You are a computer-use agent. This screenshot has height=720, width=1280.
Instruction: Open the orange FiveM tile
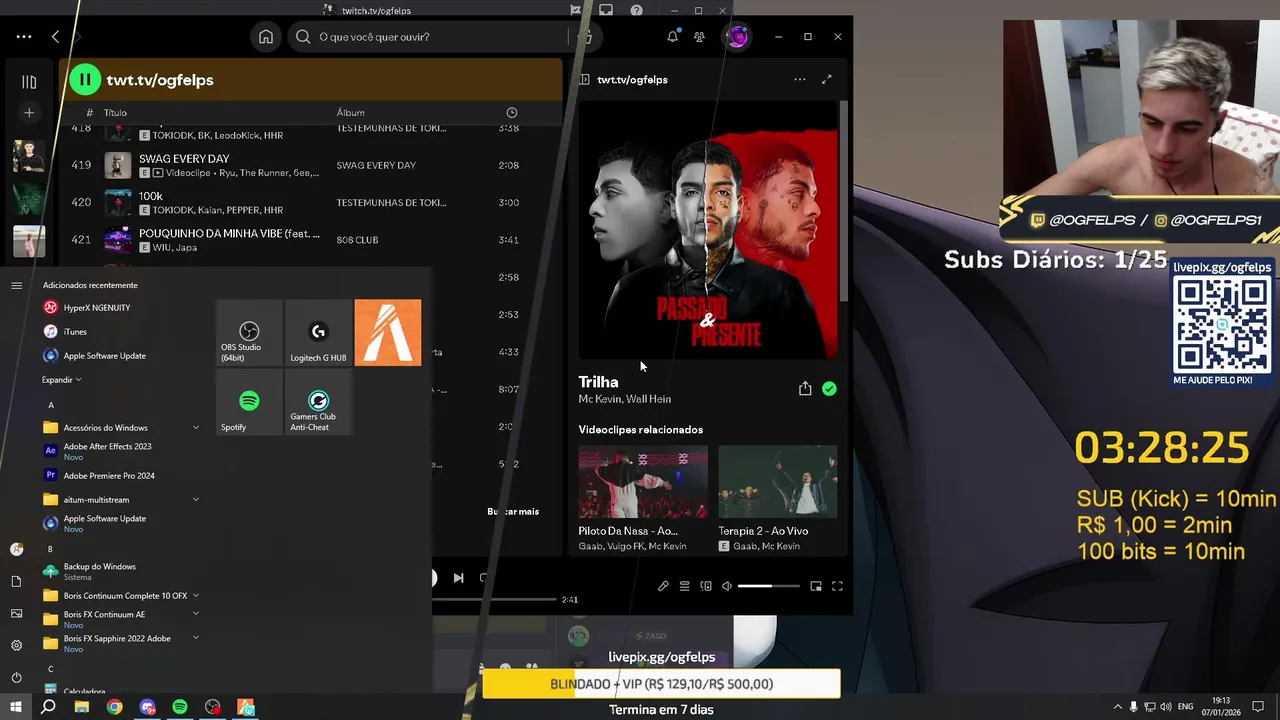pyautogui.click(x=388, y=333)
